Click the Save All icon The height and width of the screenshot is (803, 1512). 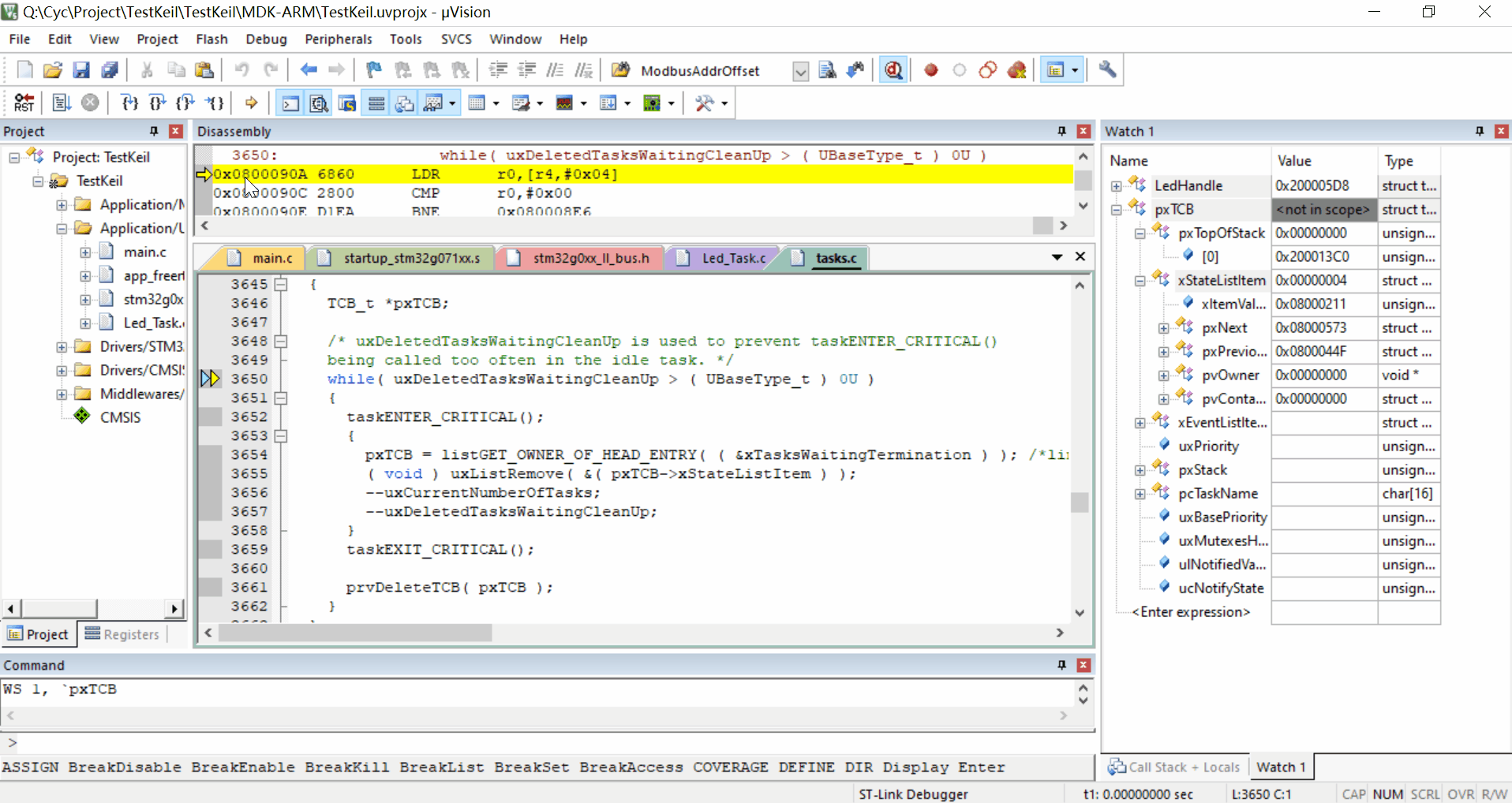coord(110,70)
